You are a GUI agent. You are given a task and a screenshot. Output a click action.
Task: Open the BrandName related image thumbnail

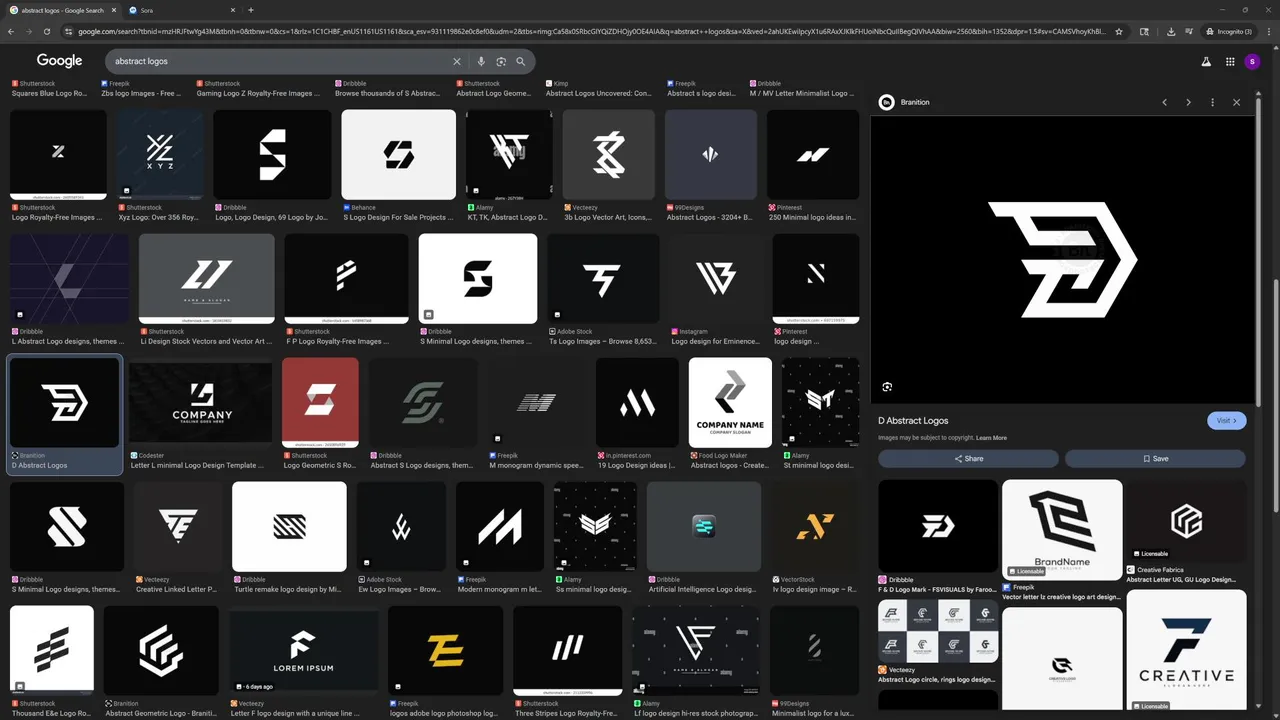(x=1062, y=529)
